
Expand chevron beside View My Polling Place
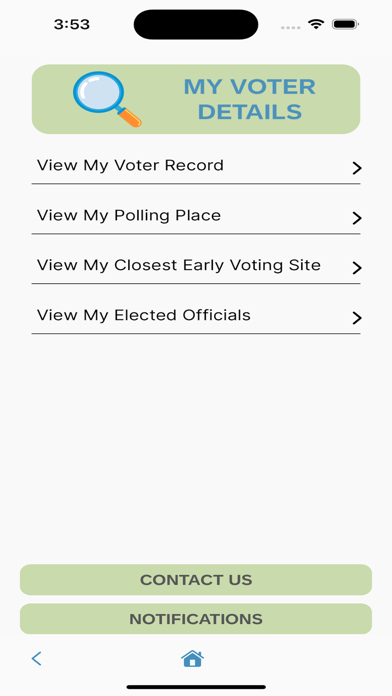(356, 218)
